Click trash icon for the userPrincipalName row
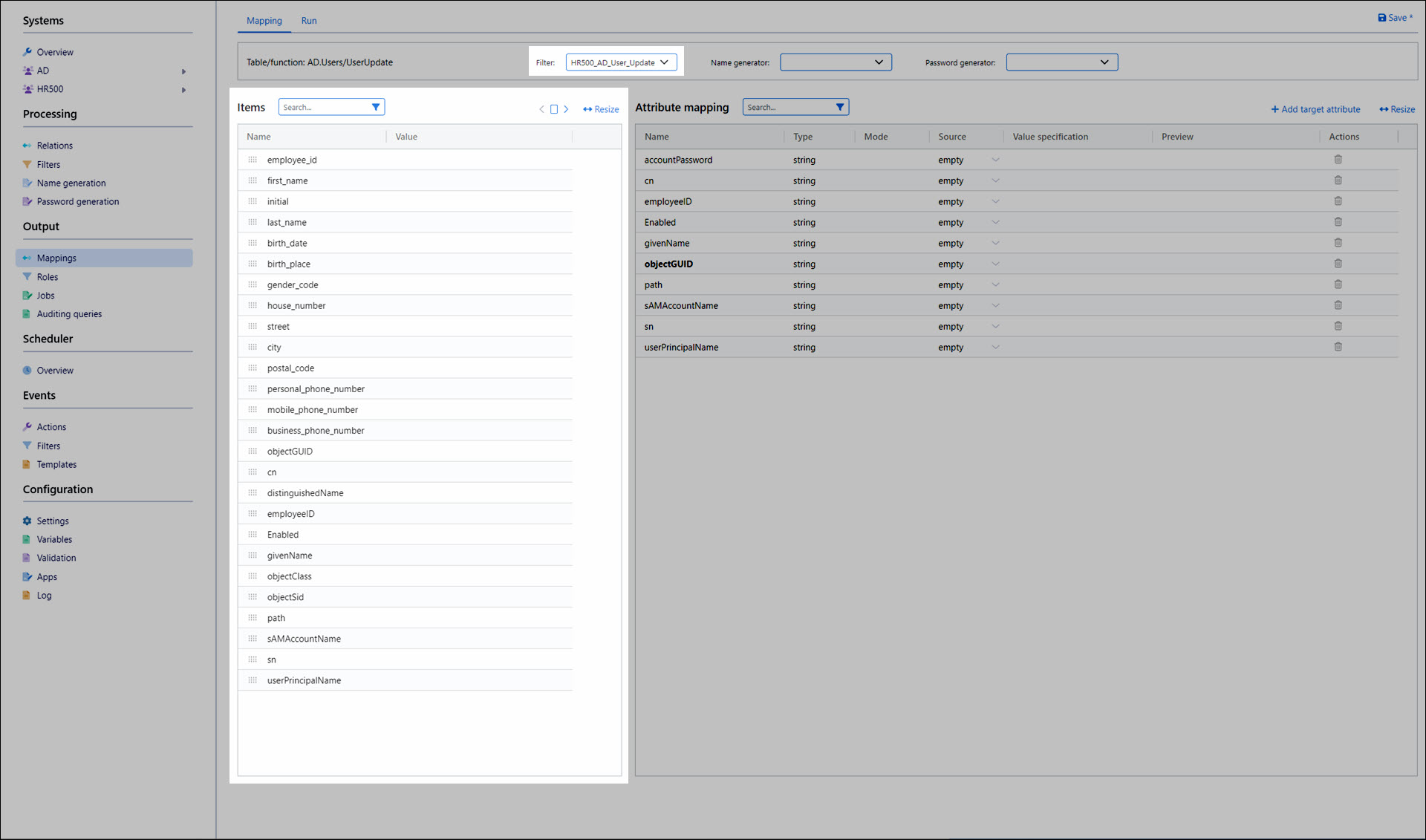 (1338, 347)
